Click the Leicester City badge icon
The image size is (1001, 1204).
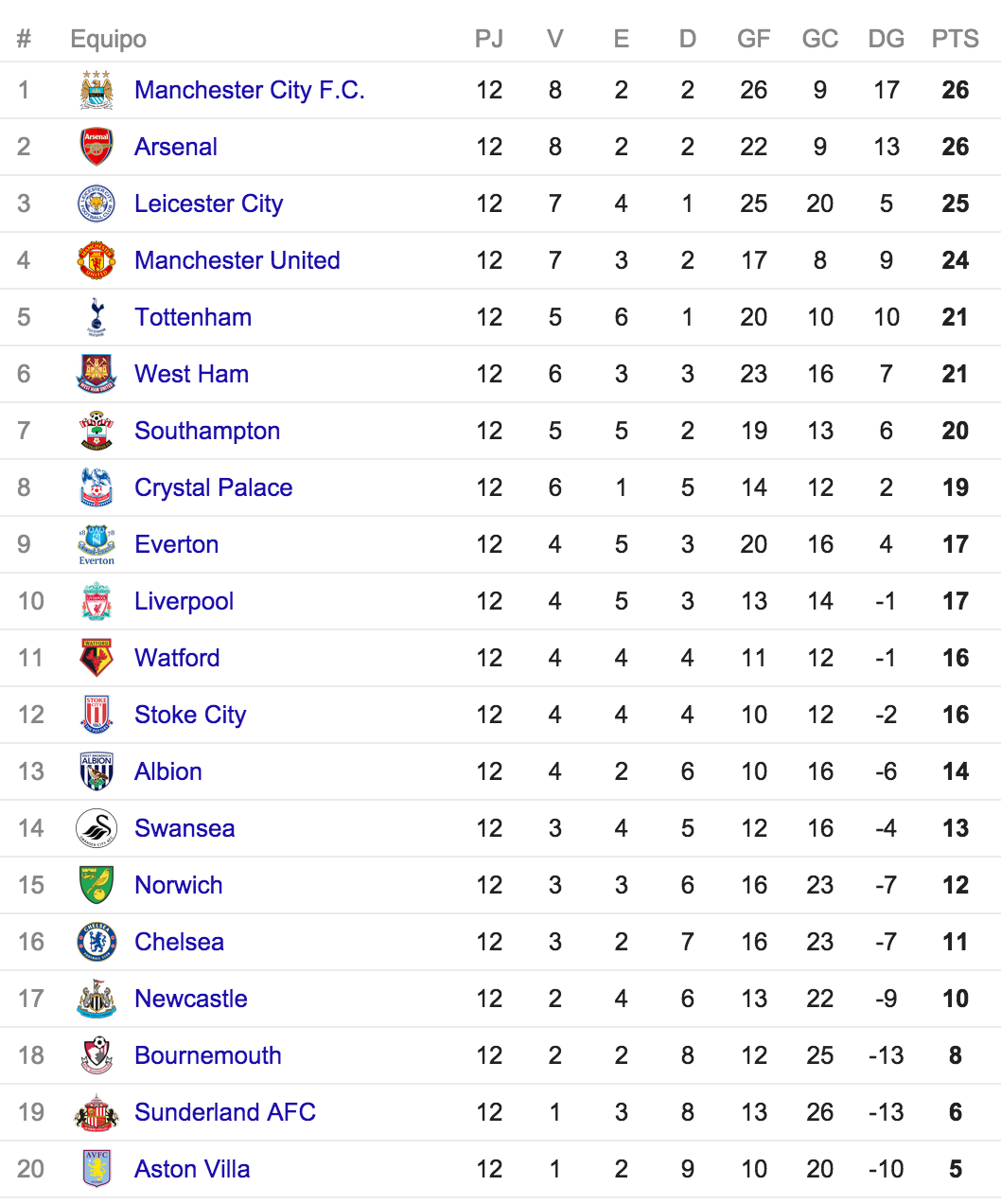(97, 204)
